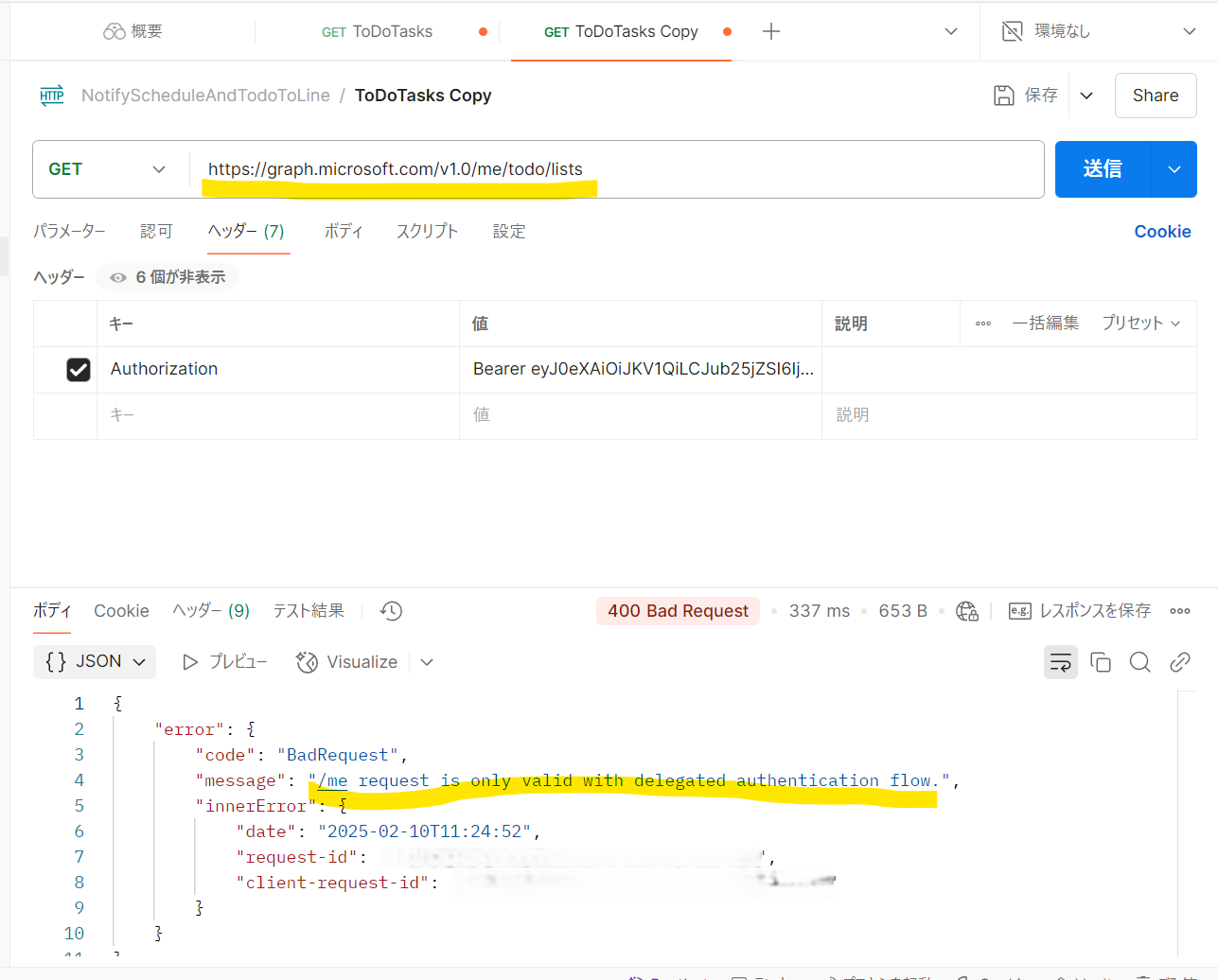Screen dimensions: 1218x980
Task: View network information via the globe icon
Action: [x=966, y=611]
